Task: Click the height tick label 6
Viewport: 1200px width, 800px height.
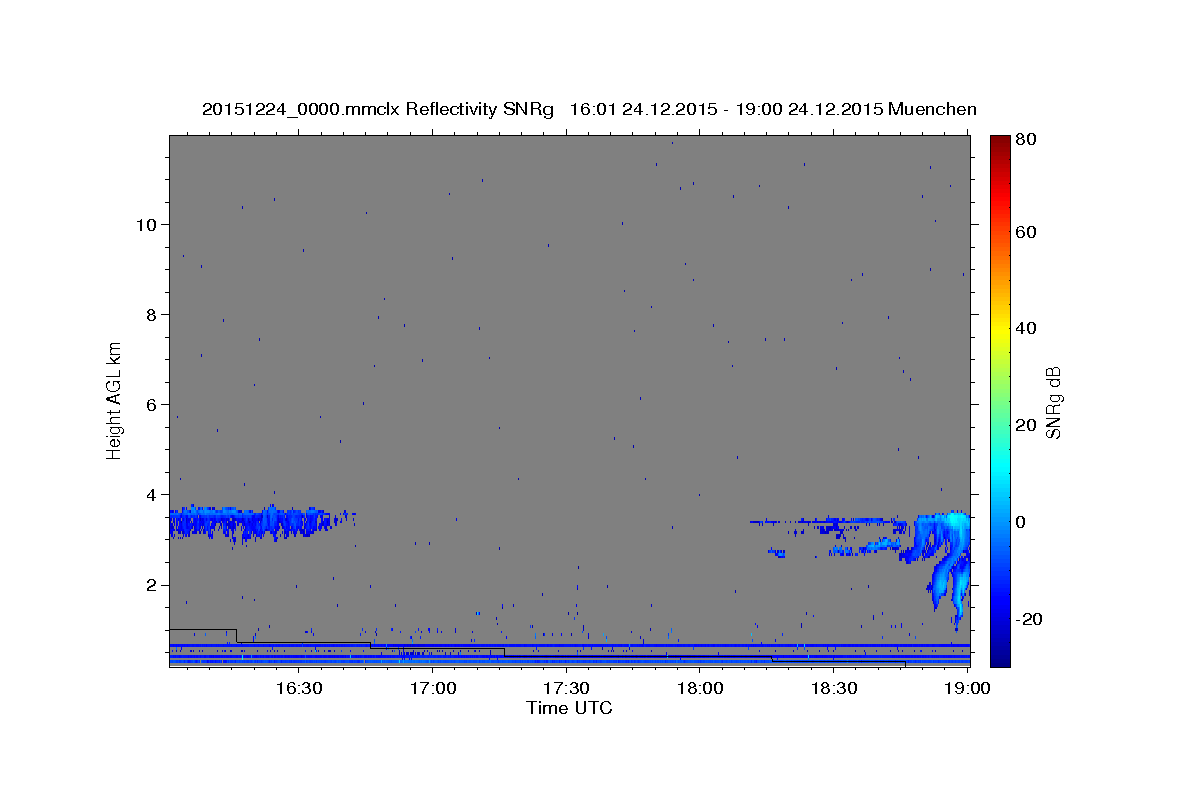Action: pos(150,404)
